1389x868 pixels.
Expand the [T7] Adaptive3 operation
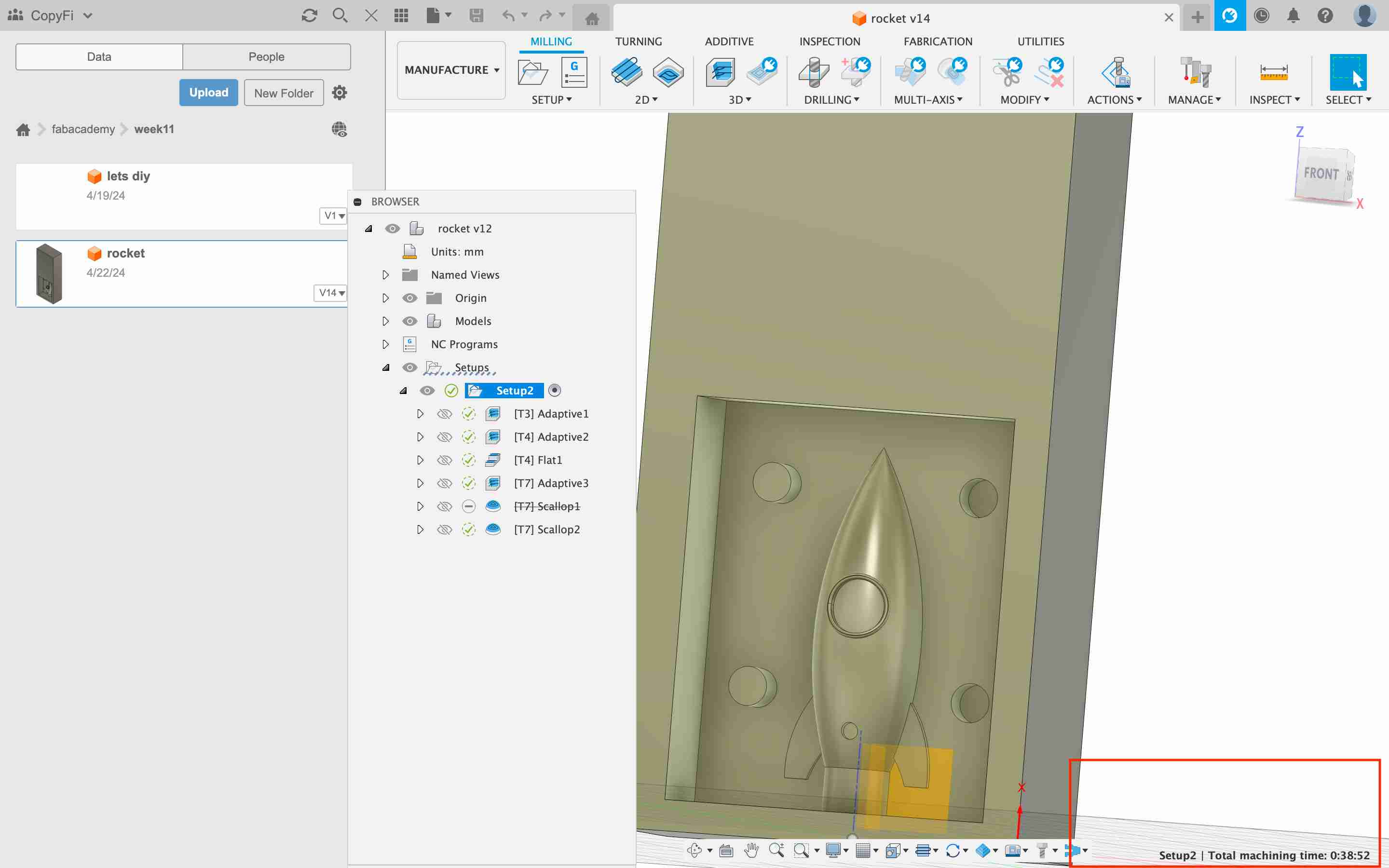pos(420,483)
